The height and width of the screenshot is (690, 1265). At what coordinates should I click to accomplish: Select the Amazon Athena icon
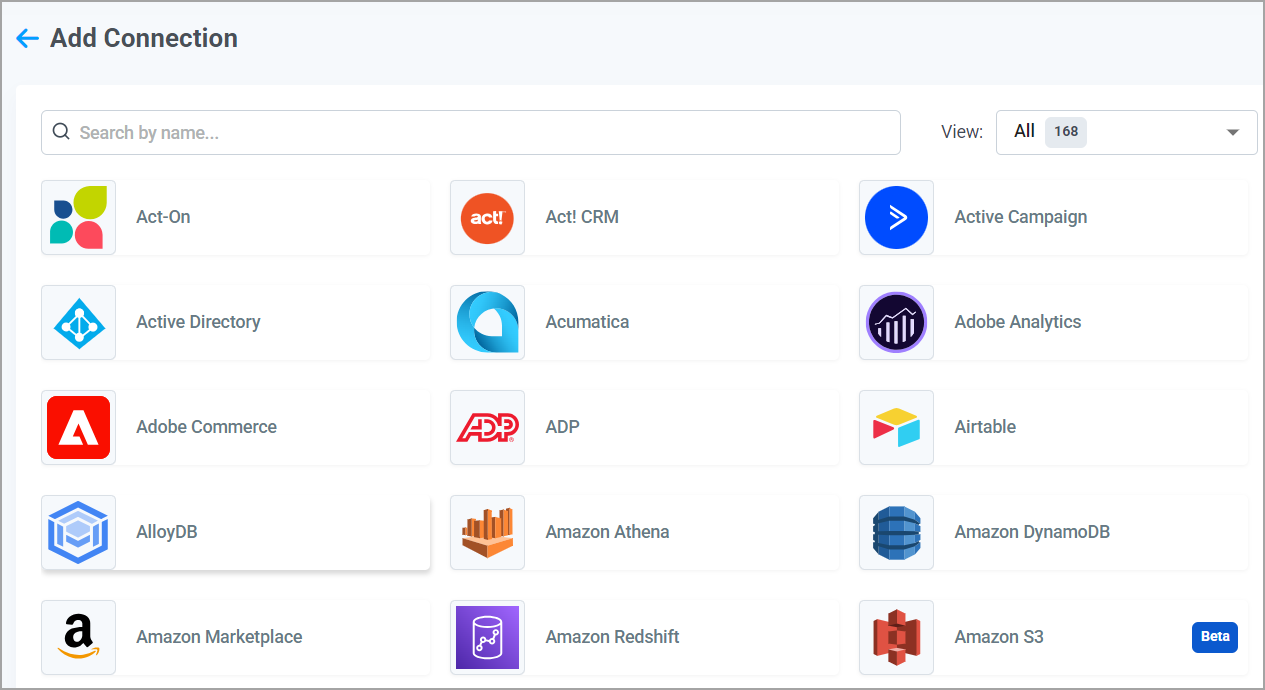pos(487,532)
